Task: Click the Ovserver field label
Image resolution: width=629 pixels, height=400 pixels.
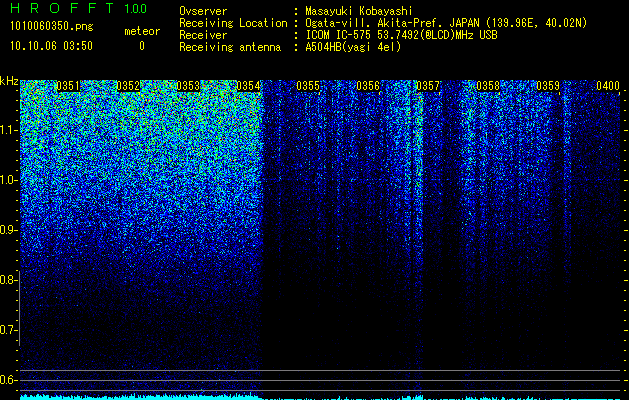Action: 203,11
